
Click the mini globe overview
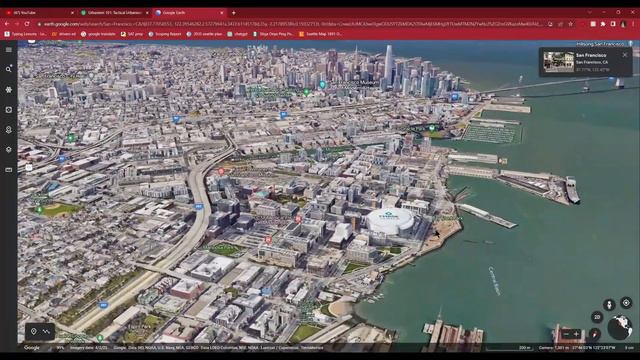pos(620,327)
